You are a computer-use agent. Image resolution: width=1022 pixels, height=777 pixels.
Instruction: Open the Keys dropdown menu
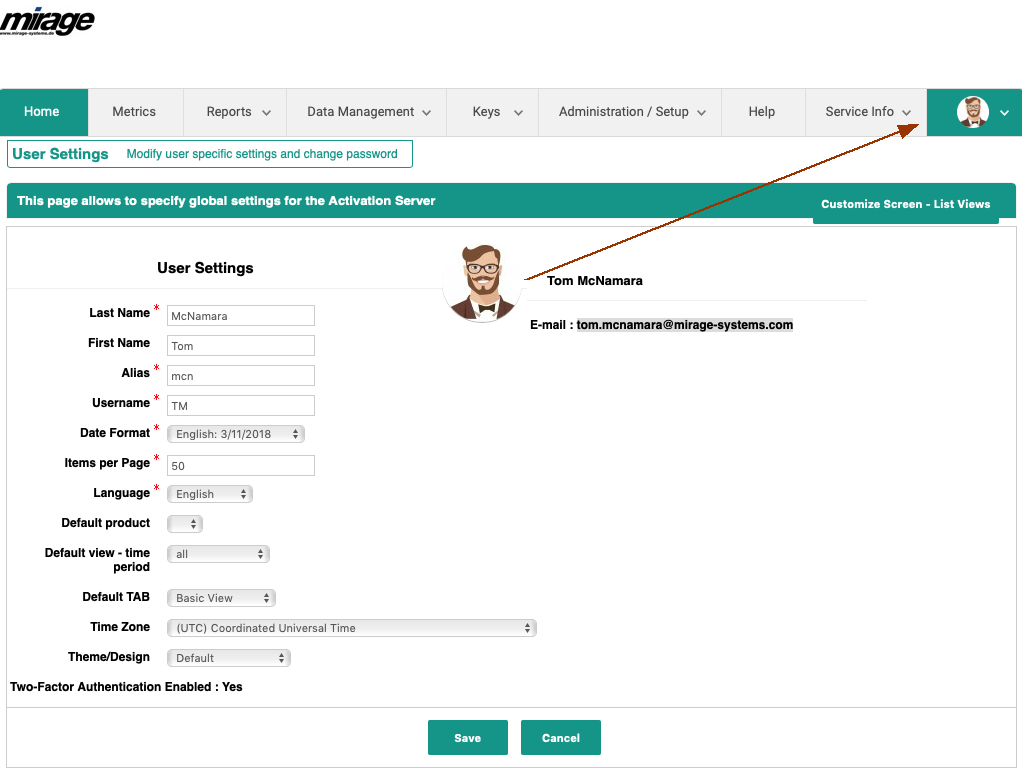[x=497, y=112]
